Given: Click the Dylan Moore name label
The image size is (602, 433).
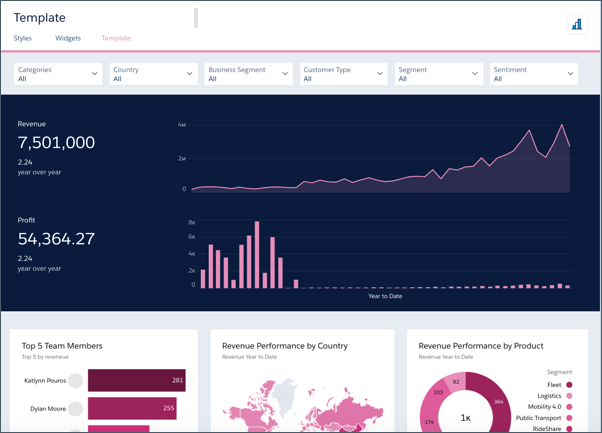Looking at the screenshot, I should pyautogui.click(x=48, y=409).
